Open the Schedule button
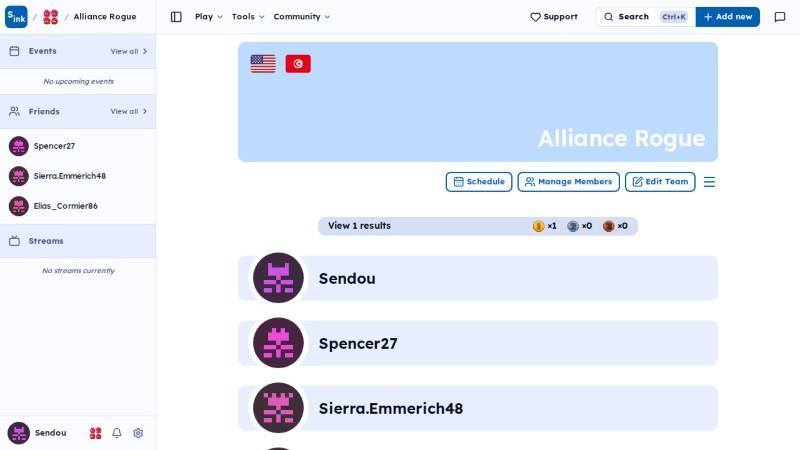Image resolution: width=800 pixels, height=450 pixels. pyautogui.click(x=479, y=182)
